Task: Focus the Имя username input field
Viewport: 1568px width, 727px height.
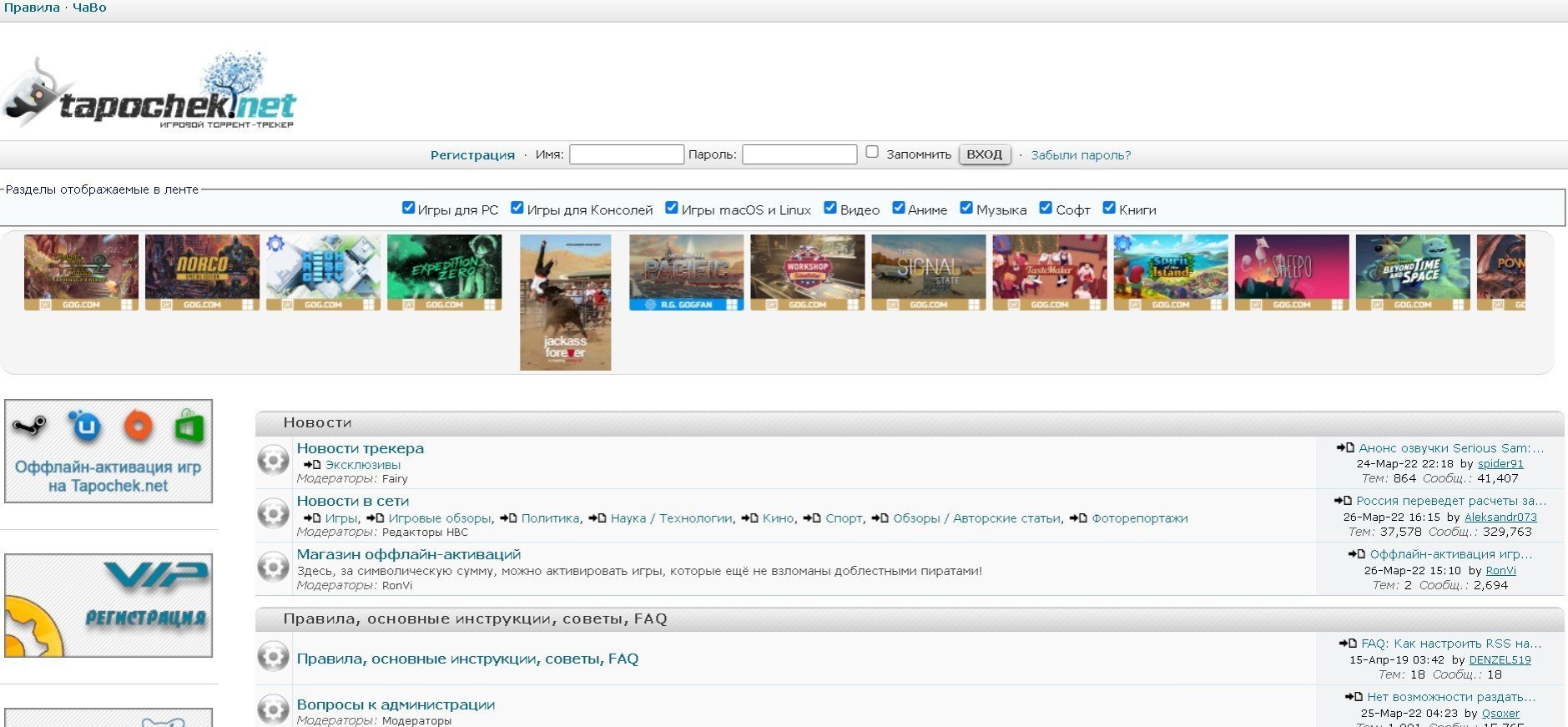Action: coord(627,154)
